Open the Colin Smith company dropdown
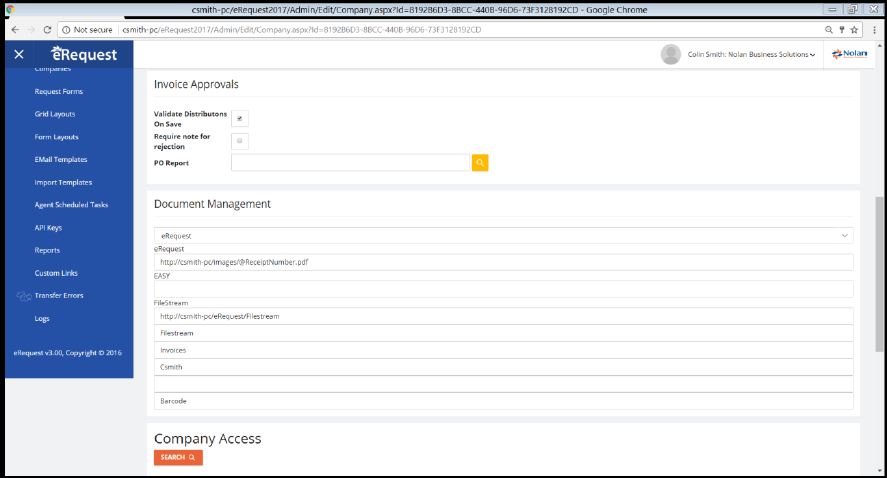This screenshot has width=887, height=478. [x=752, y=54]
